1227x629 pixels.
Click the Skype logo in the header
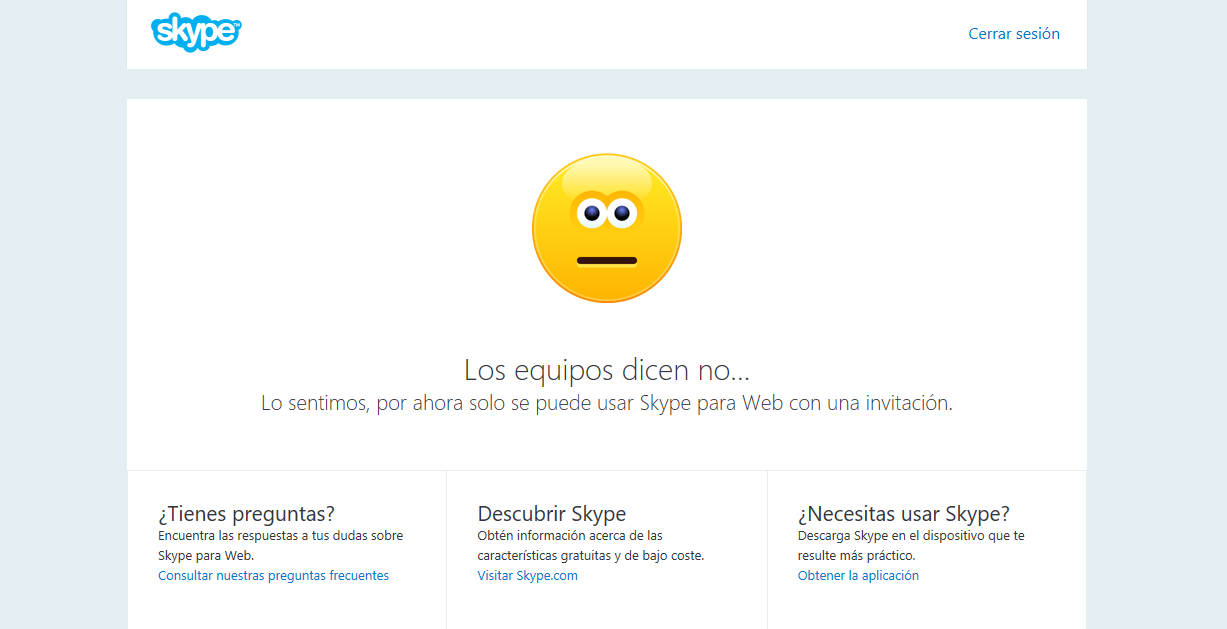pyautogui.click(x=196, y=32)
